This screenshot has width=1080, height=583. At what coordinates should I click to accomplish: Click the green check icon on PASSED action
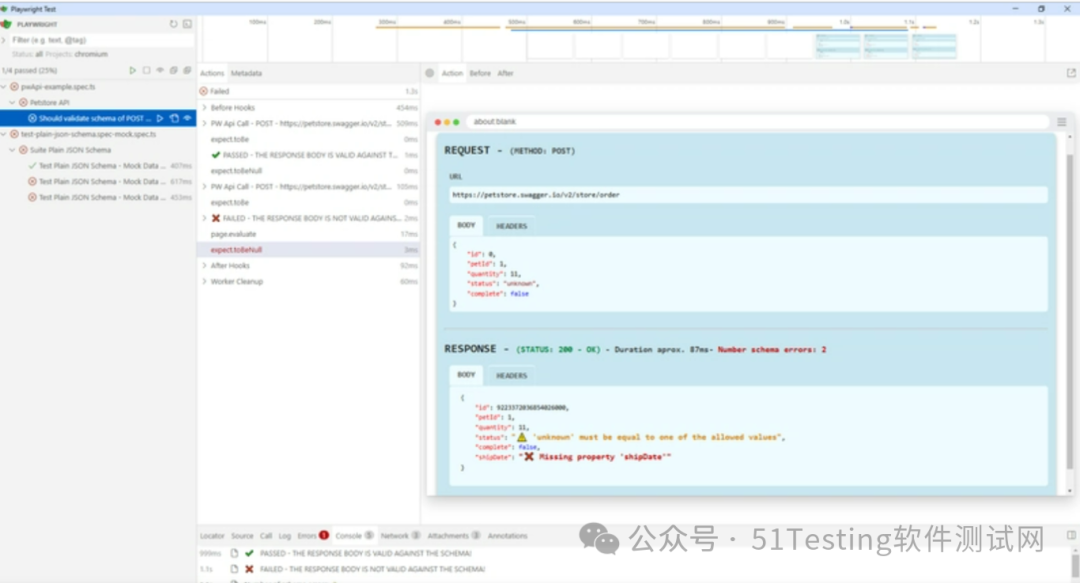[216, 155]
